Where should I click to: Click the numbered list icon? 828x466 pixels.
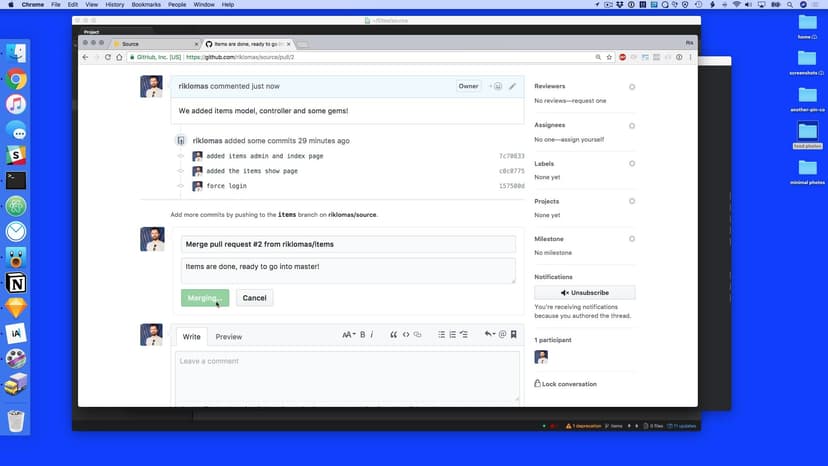[452, 335]
